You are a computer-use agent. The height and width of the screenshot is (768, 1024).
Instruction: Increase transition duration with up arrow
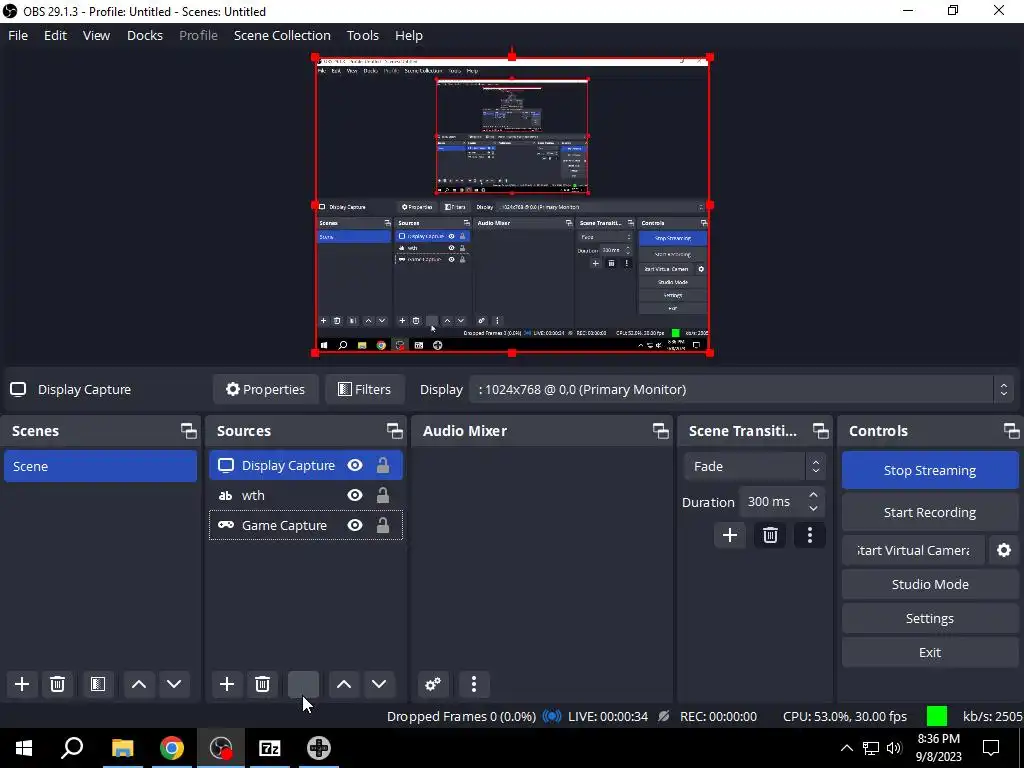tap(813, 495)
